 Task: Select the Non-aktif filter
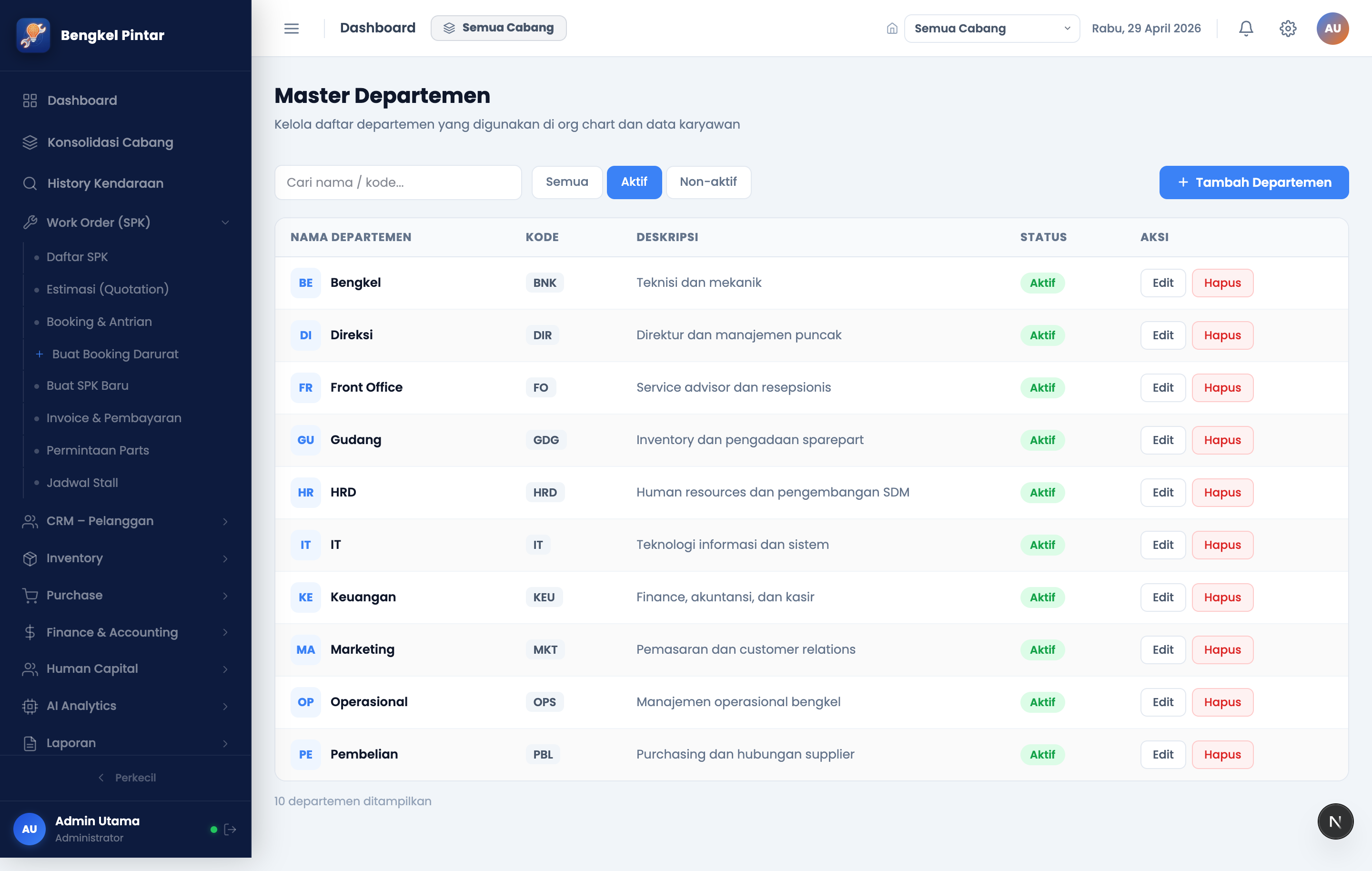click(x=708, y=182)
